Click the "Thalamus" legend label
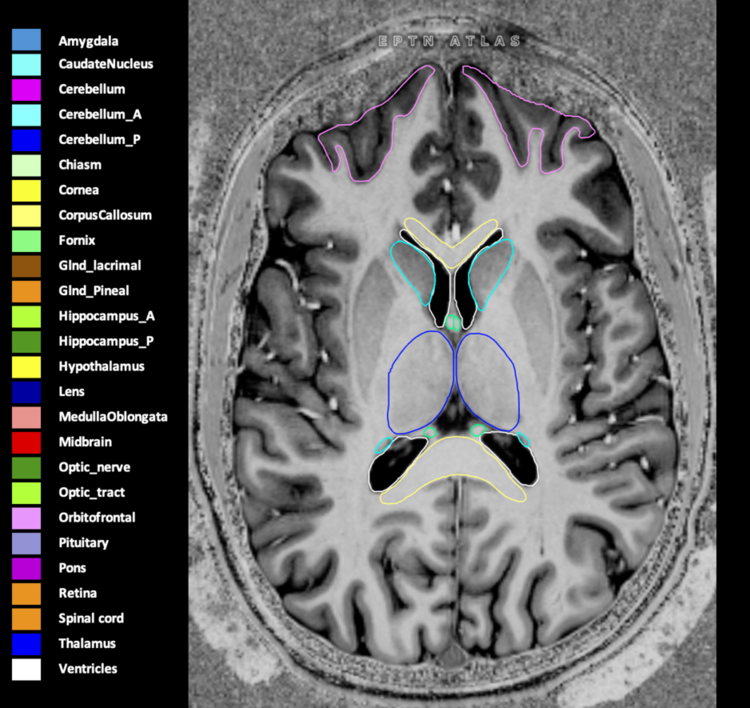The image size is (750, 708). pos(87,644)
